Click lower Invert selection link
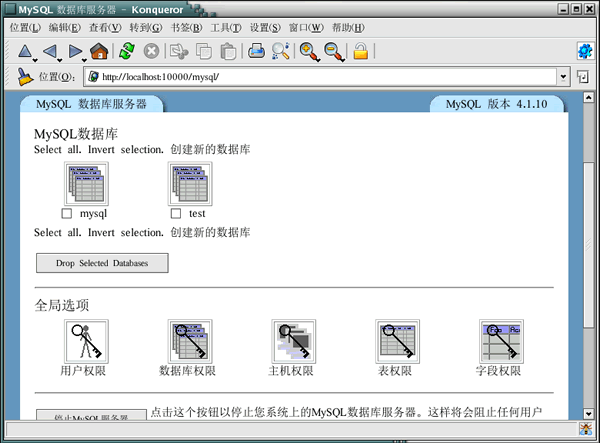The height and width of the screenshot is (443, 600). (x=126, y=233)
